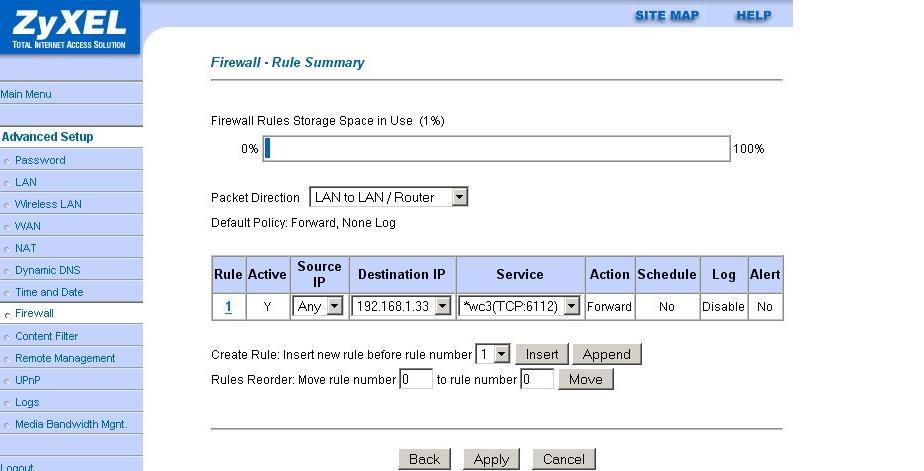This screenshot has width=924, height=471.
Task: Click the Cancel button
Action: pyautogui.click(x=564, y=459)
